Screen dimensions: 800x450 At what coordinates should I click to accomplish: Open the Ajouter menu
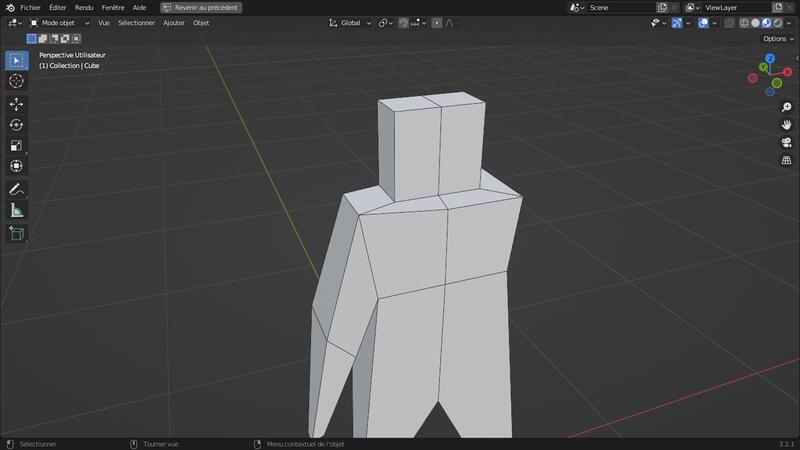click(x=174, y=22)
